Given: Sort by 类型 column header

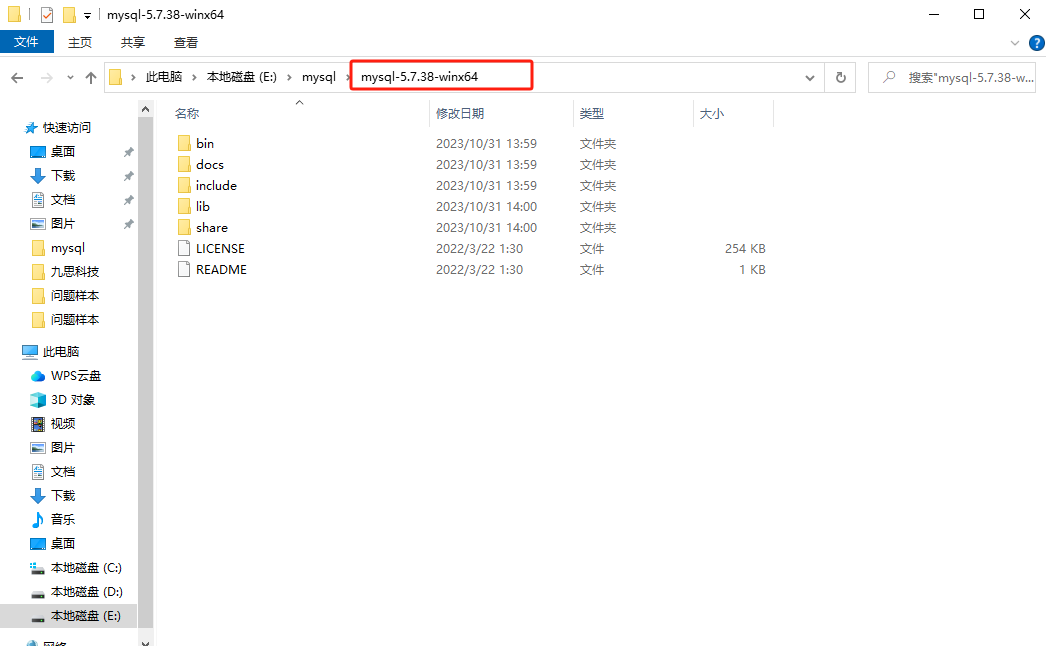Looking at the screenshot, I should (592, 113).
